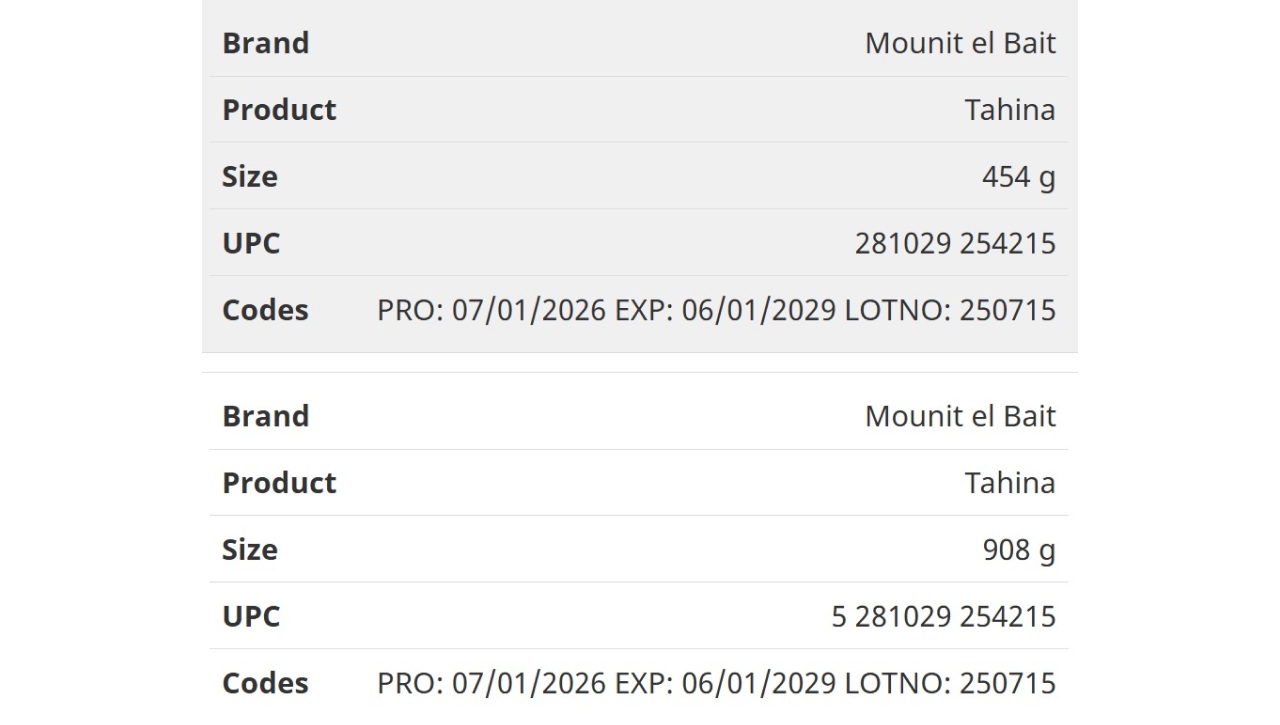Select the second Mounit el Bait value
1280x725 pixels.
960,416
